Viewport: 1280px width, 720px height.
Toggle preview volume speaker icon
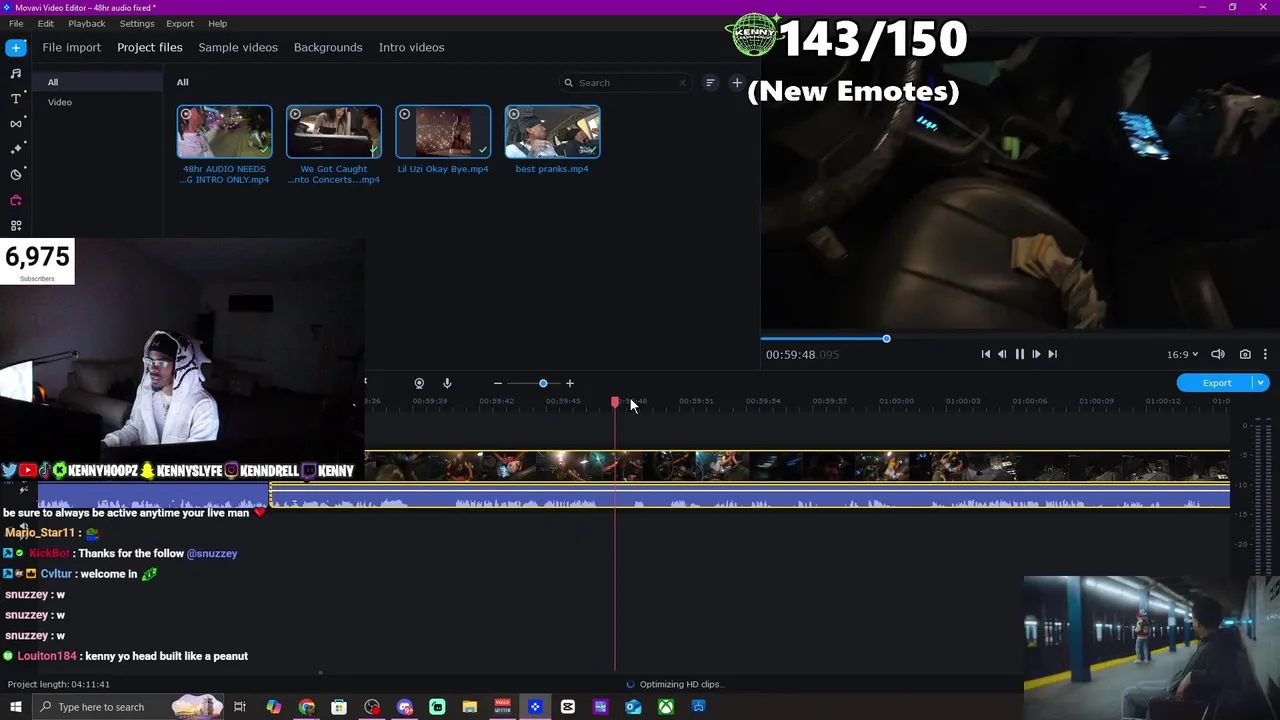[x=1218, y=354]
